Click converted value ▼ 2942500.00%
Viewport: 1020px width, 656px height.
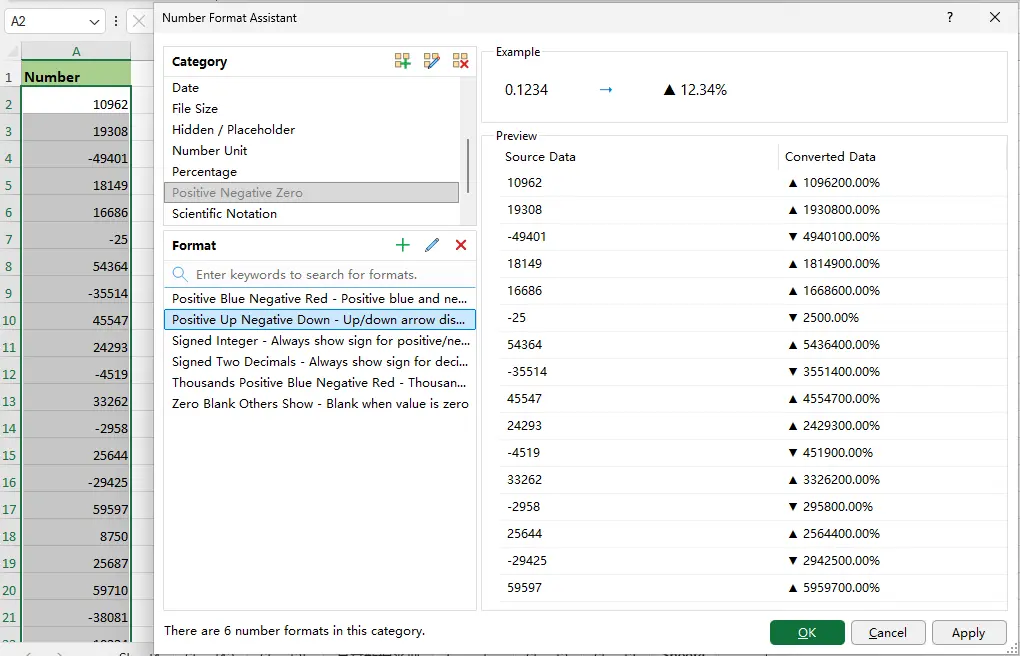(x=833, y=560)
